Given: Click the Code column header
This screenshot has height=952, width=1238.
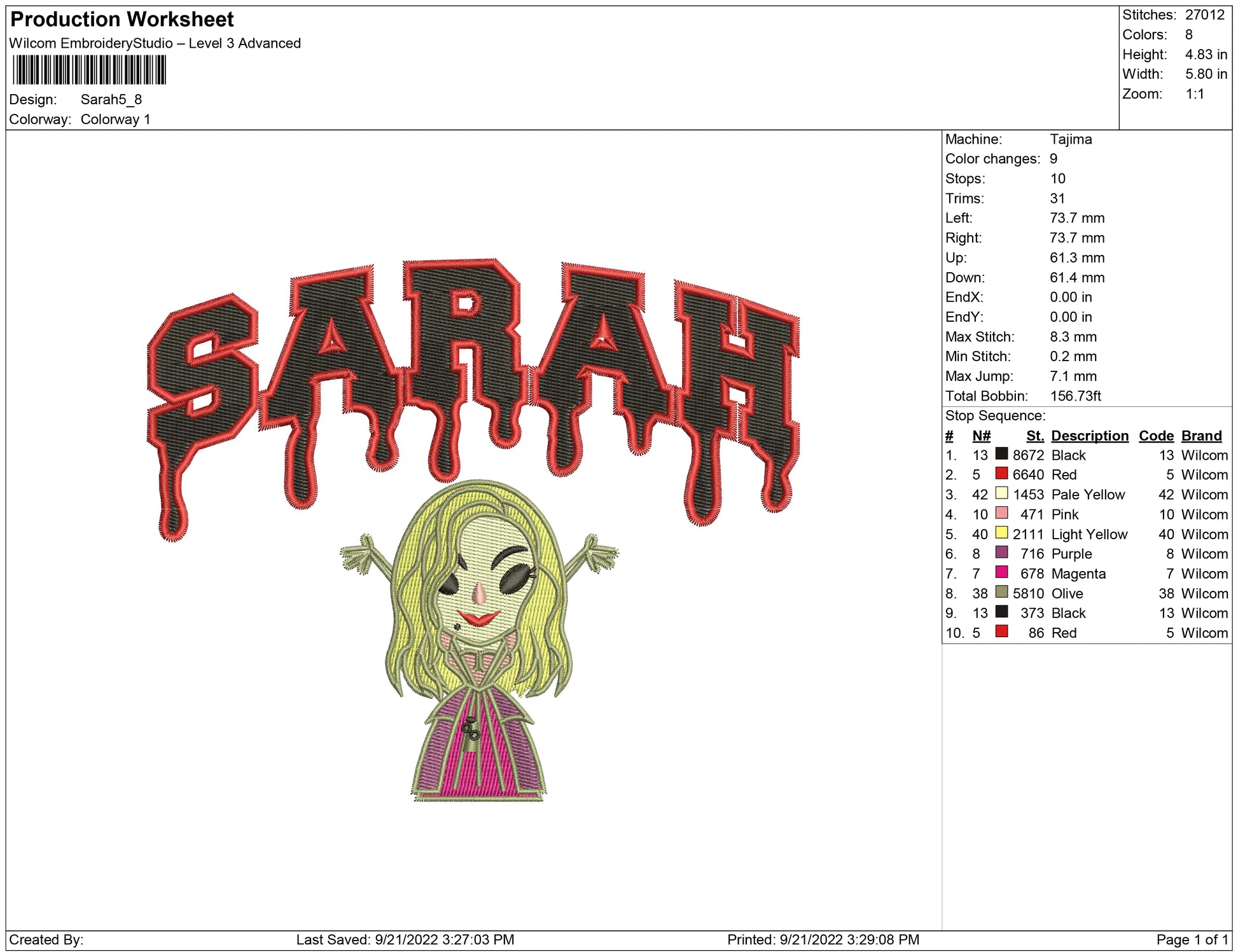Looking at the screenshot, I should click(1155, 436).
